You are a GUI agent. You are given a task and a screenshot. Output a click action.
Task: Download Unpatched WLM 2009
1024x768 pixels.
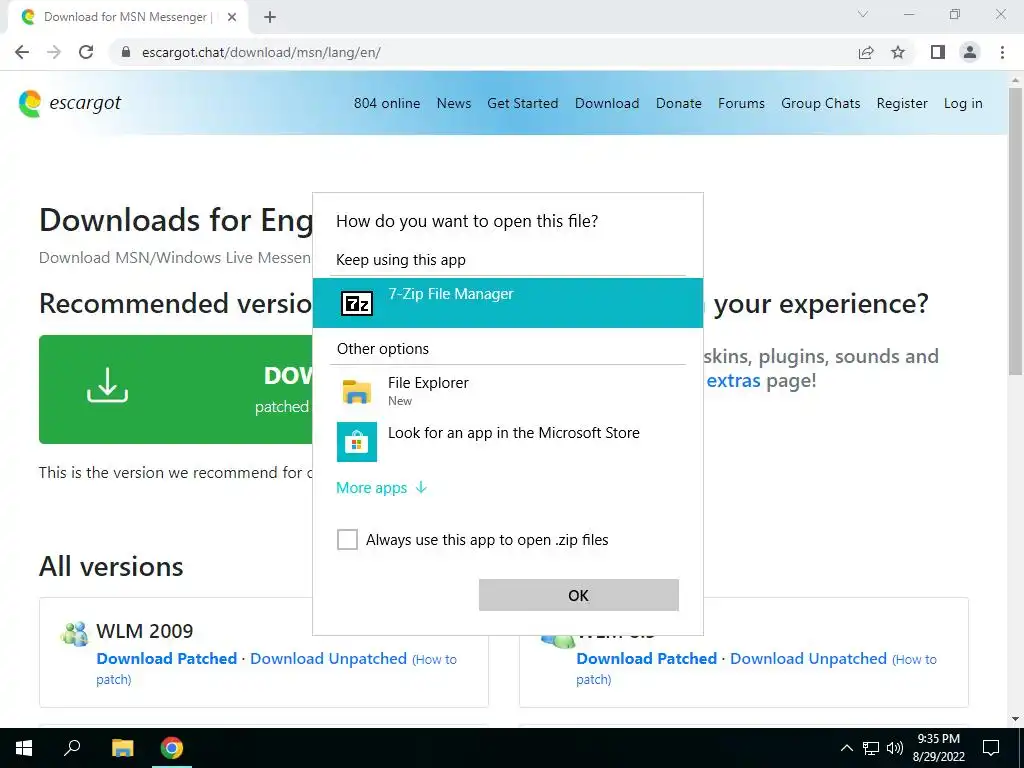click(x=328, y=658)
